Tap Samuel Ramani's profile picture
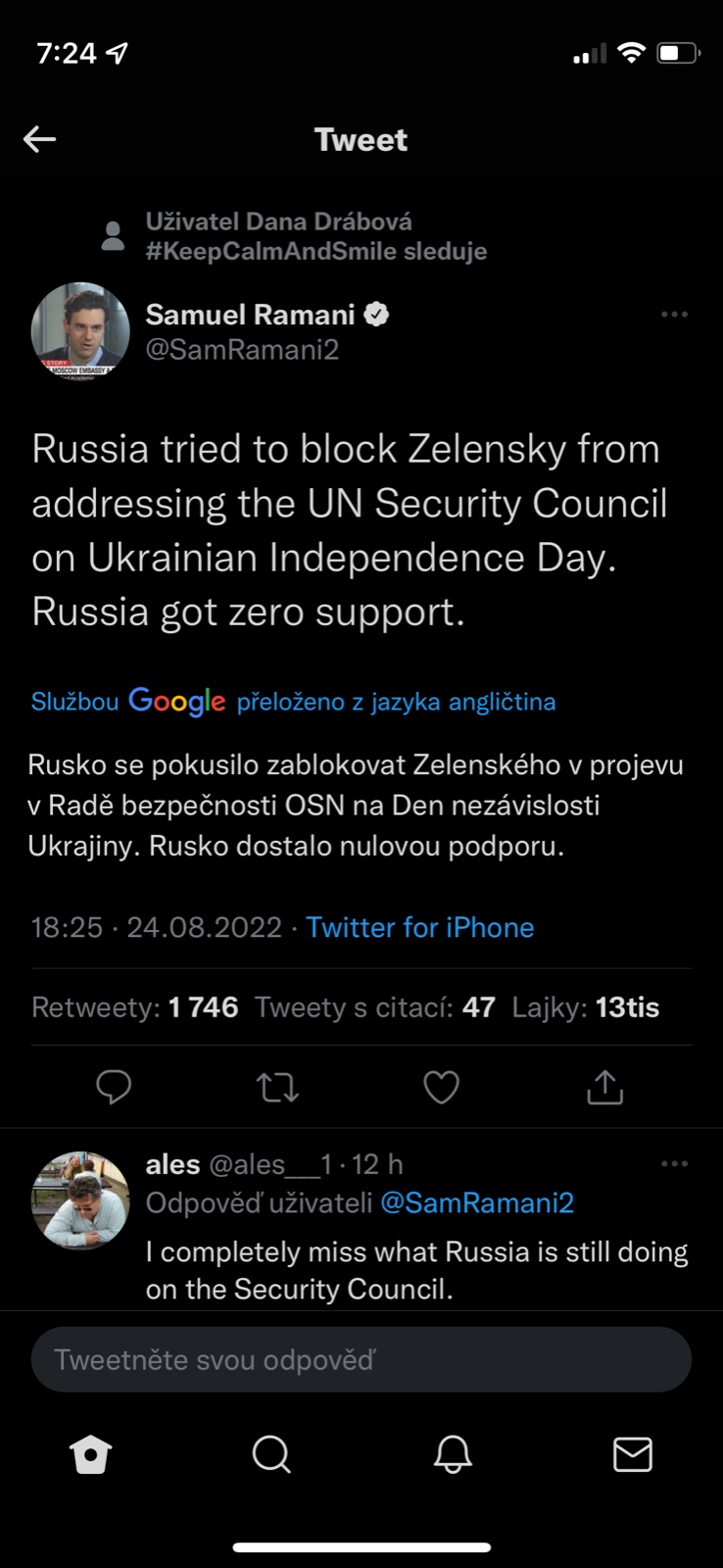This screenshot has width=723, height=1568. 80,331
